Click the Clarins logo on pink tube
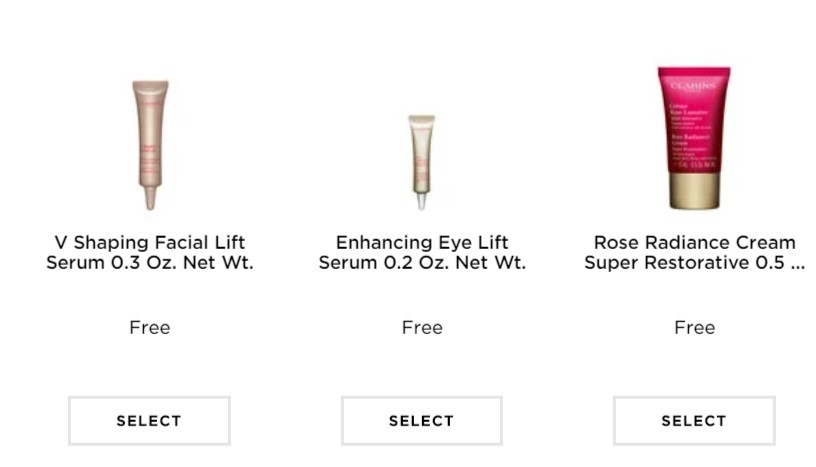Image resolution: width=816 pixels, height=467 pixels. (x=693, y=86)
